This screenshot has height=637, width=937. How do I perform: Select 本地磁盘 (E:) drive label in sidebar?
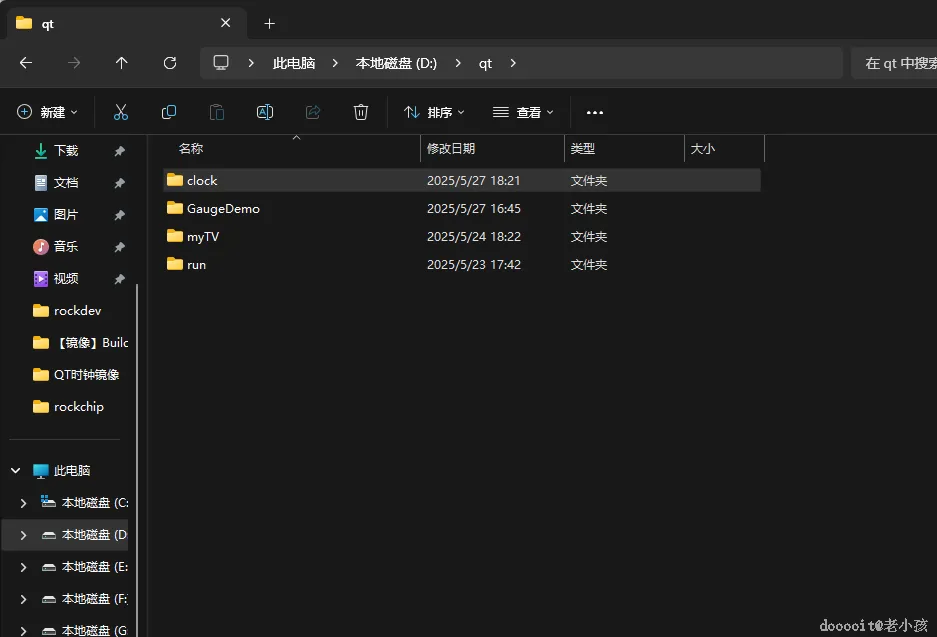(x=95, y=567)
